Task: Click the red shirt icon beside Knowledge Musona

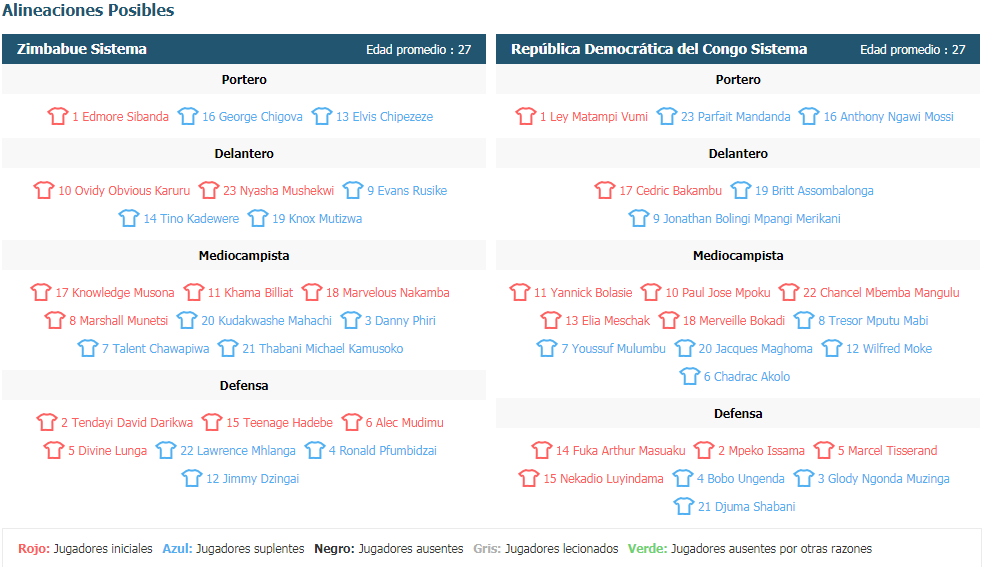Action: [x=41, y=293]
